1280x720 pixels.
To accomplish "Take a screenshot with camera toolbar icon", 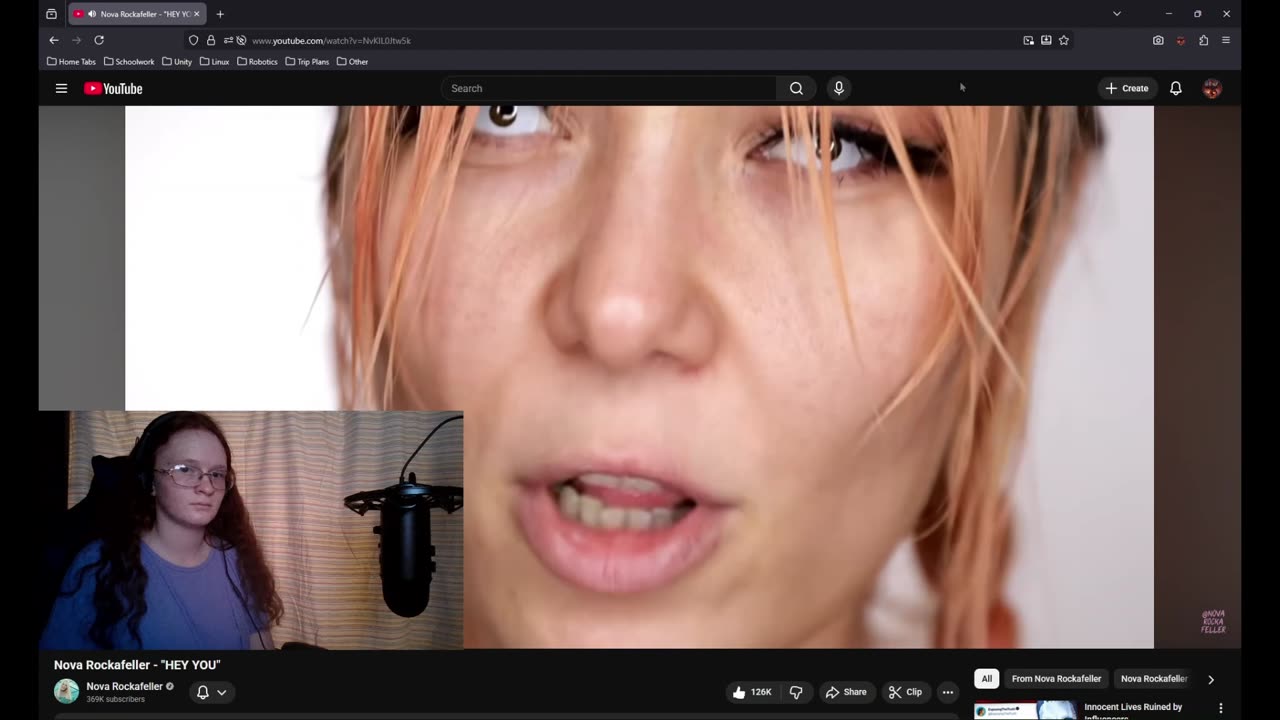I will pos(1158,40).
